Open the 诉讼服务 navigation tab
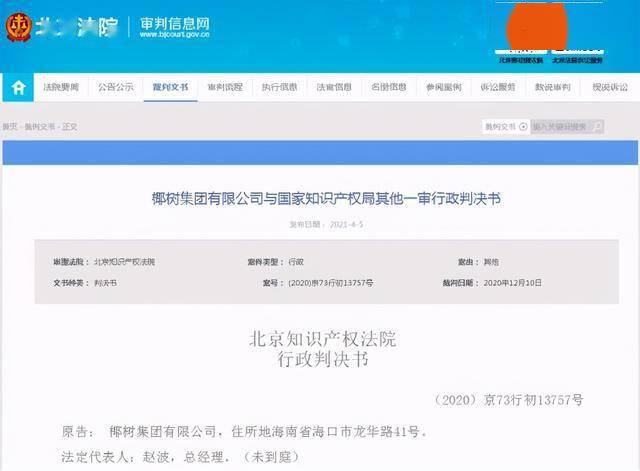 pos(498,87)
